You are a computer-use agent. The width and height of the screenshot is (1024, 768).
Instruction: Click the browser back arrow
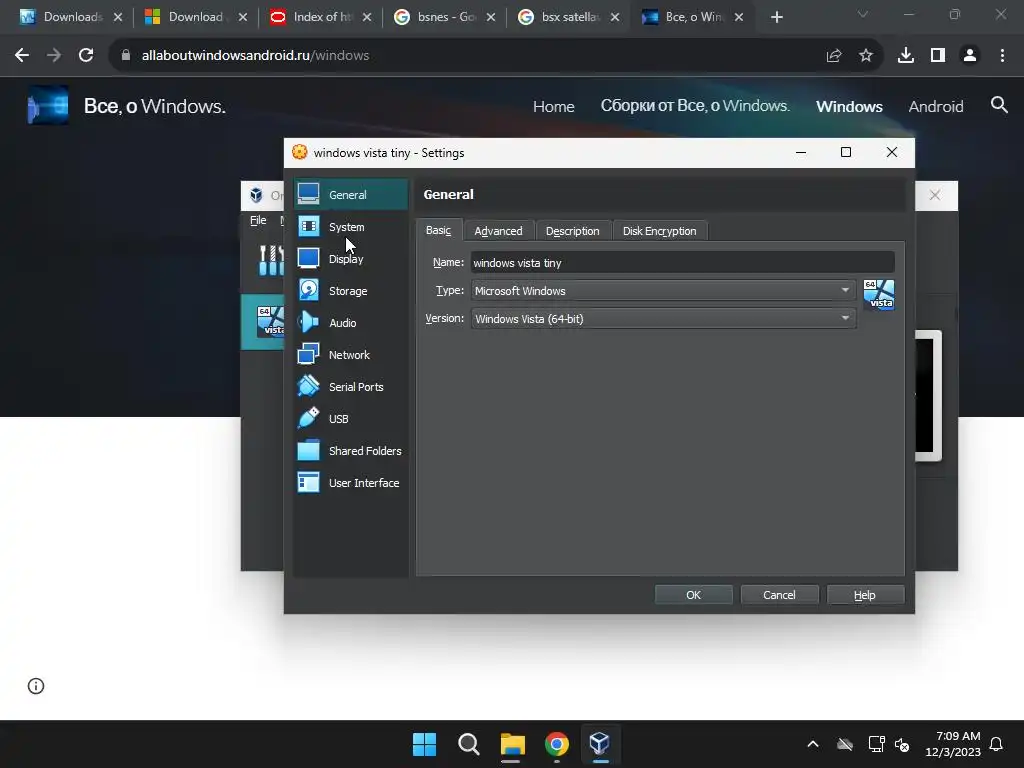22,56
